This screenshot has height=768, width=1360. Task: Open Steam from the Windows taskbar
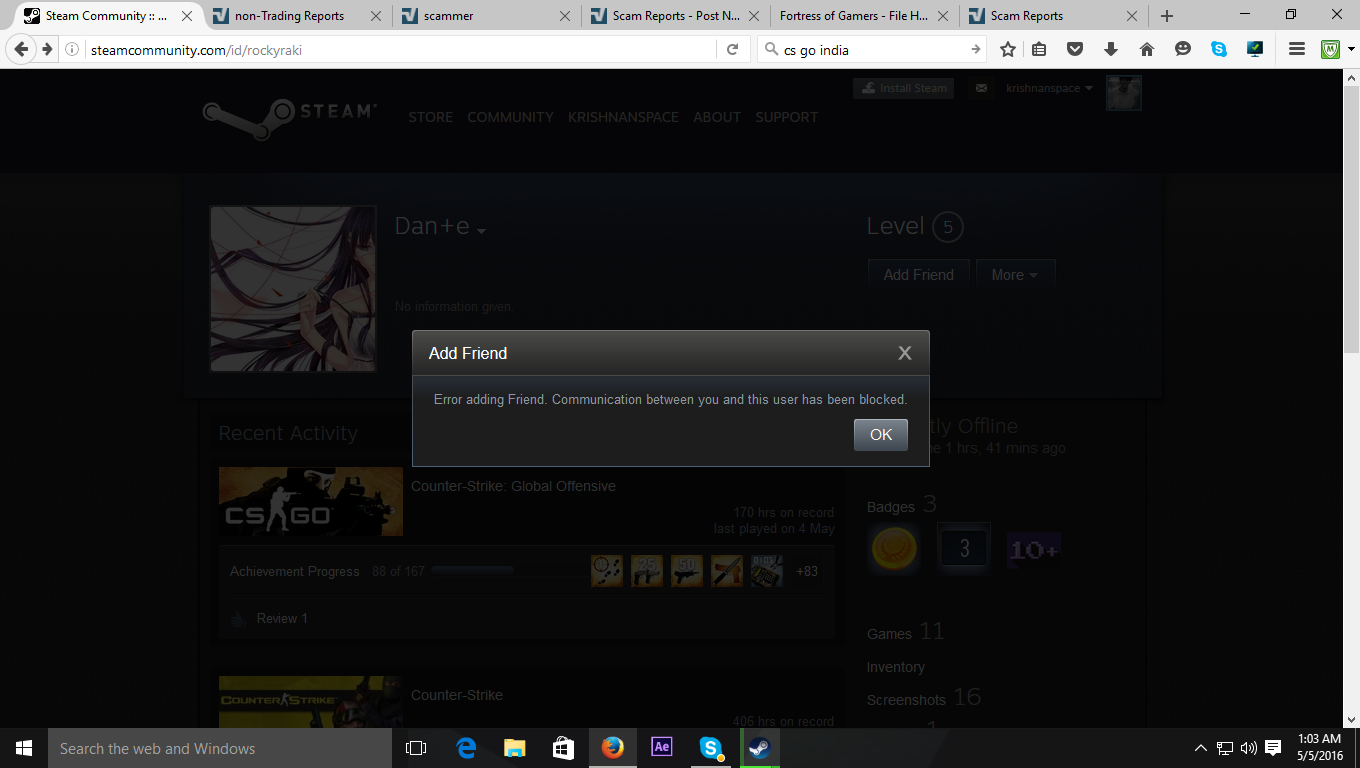(x=759, y=748)
